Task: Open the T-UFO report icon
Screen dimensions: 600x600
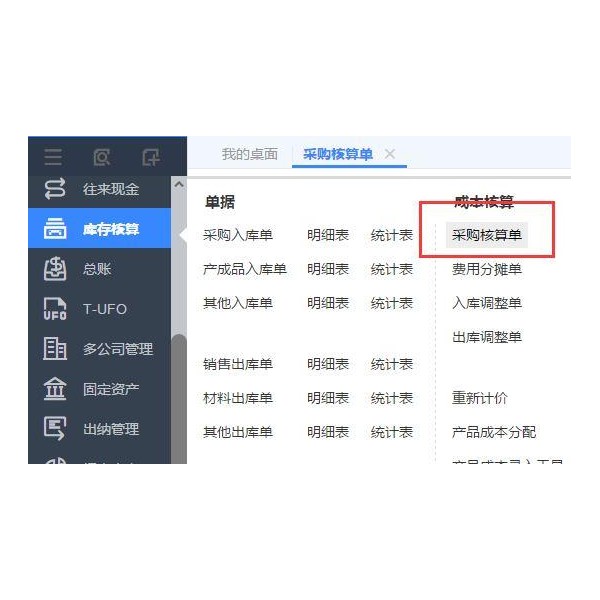Action: (x=55, y=308)
